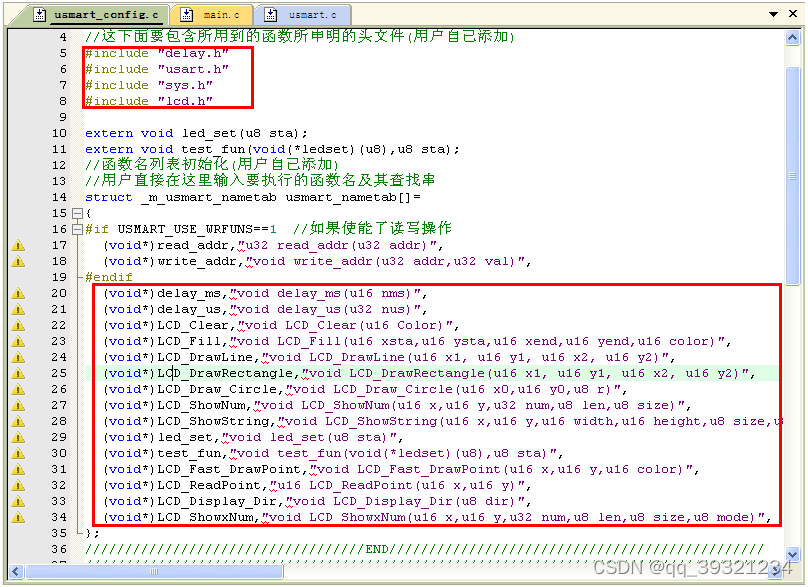Click the warning icon on line 20
808x587 pixels.
point(18,293)
